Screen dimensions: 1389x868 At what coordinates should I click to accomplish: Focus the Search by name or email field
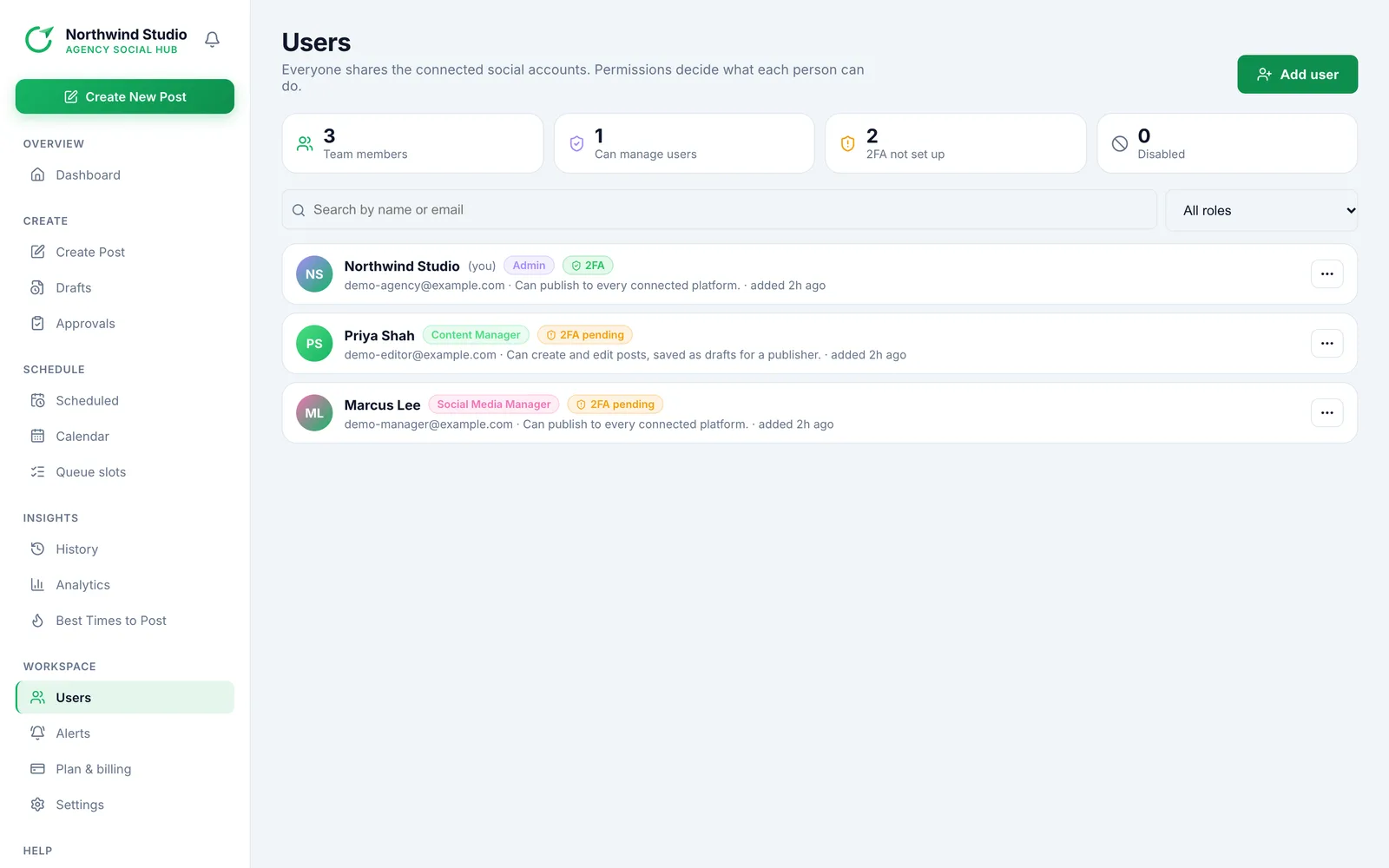(x=719, y=210)
